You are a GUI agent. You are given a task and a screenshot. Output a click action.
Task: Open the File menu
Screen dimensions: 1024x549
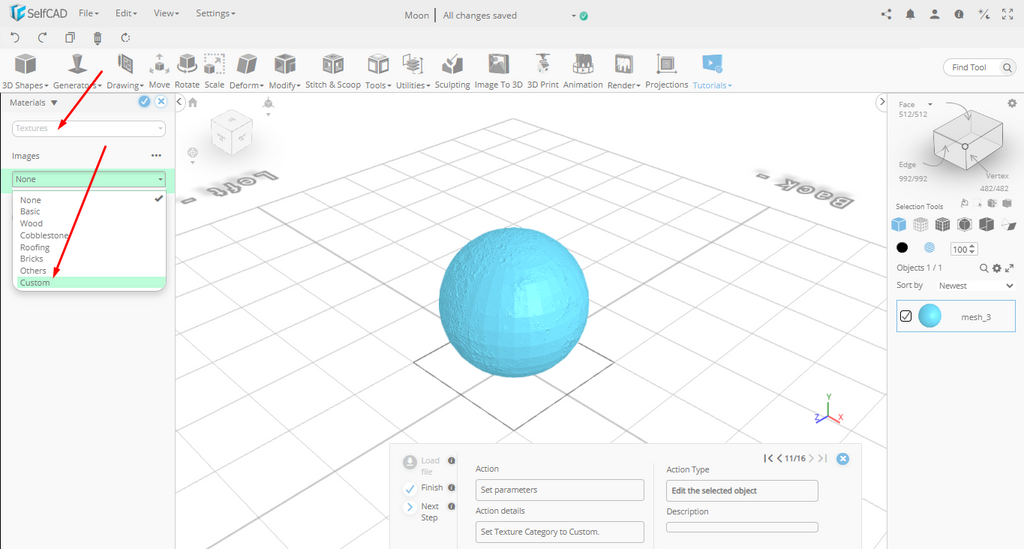88,14
